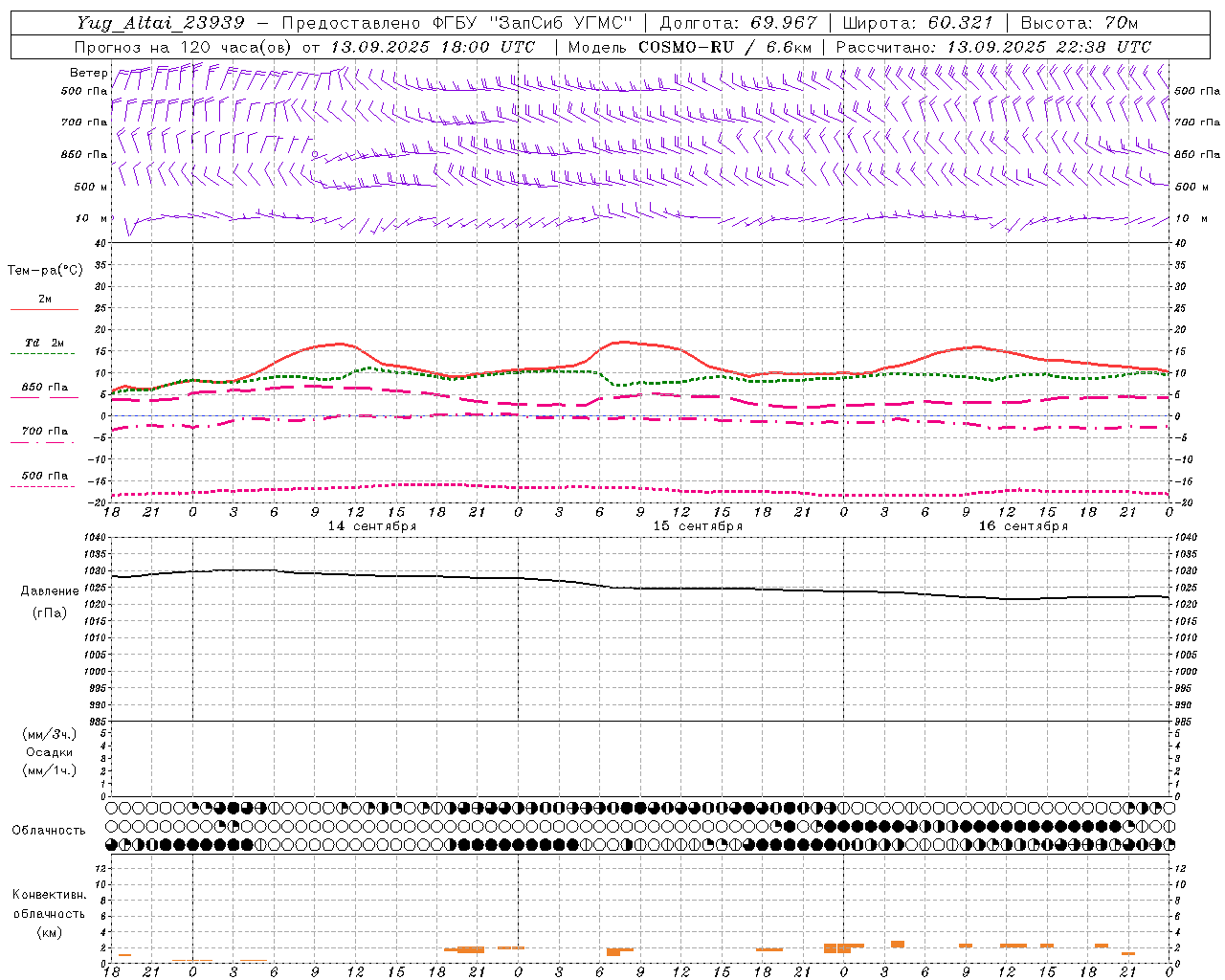This screenshot has width=1225, height=980.
Task: Click the left-hand 850 гПа wind level label
Action: (84, 154)
